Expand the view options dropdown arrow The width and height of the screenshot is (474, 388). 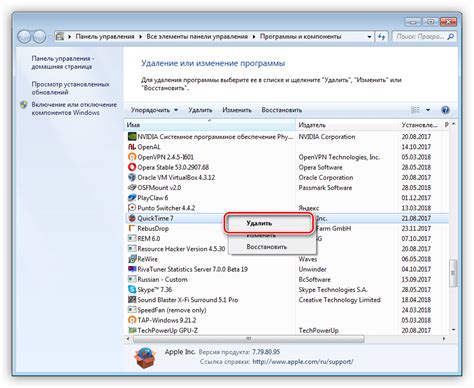click(x=428, y=110)
